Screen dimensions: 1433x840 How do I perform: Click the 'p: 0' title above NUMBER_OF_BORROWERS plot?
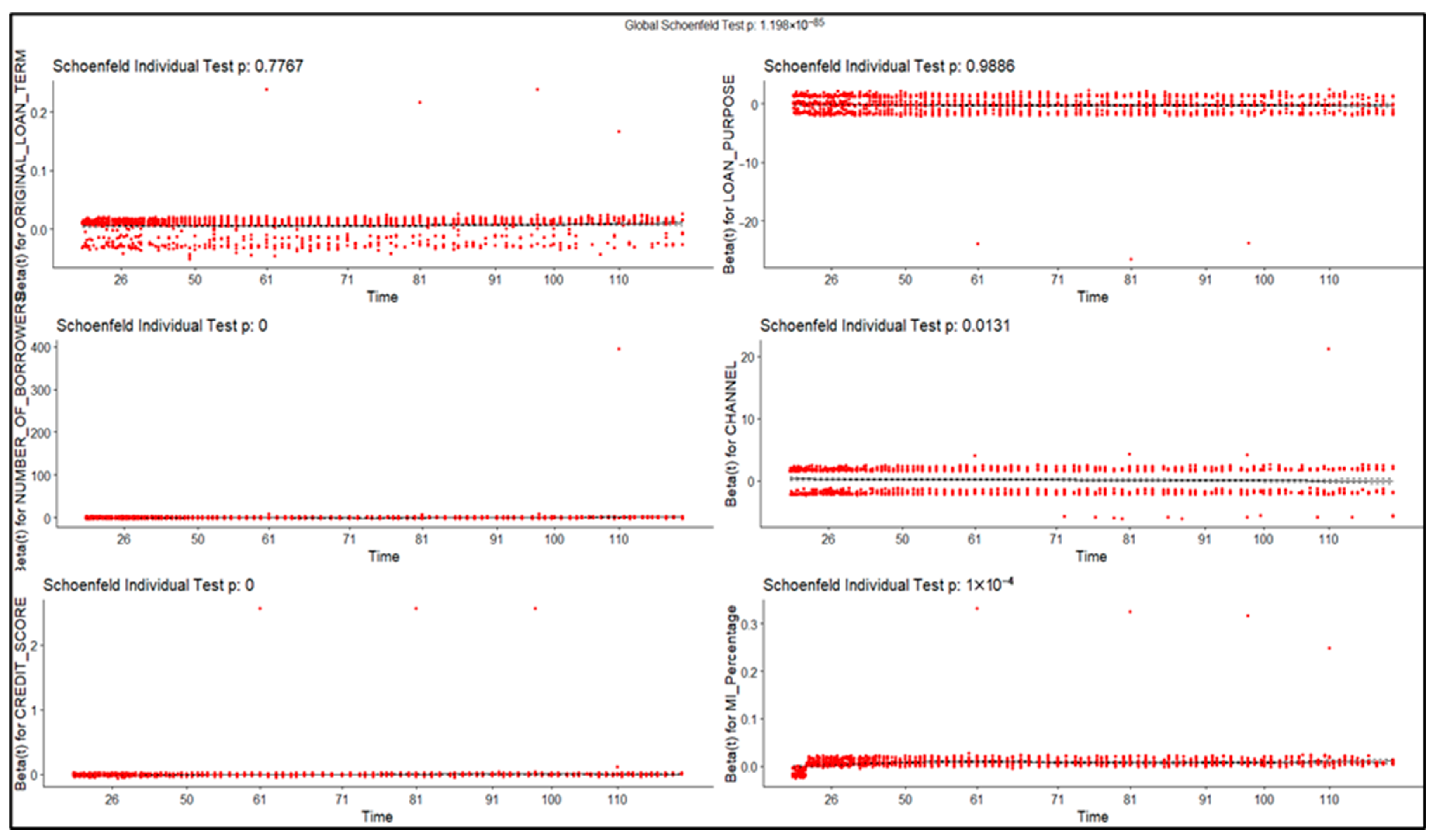(161, 326)
